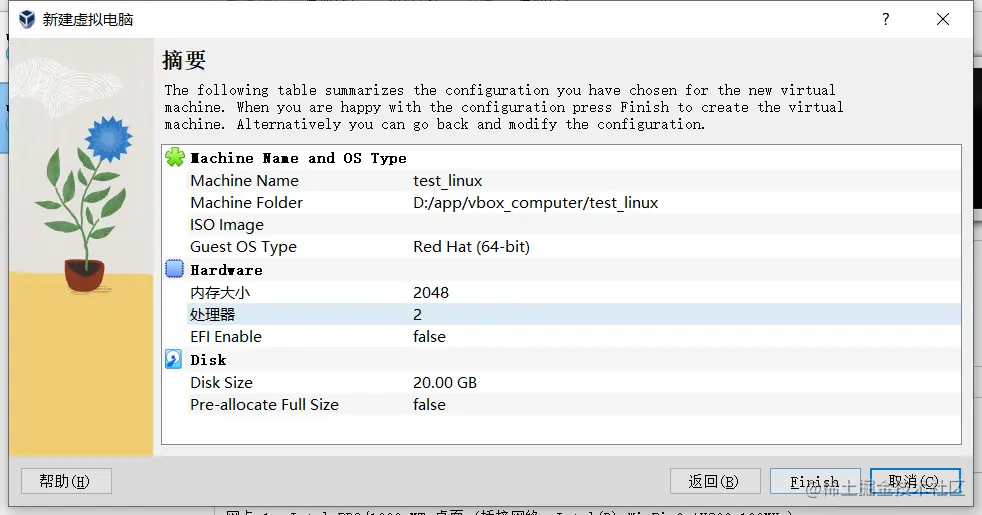Click the VirtualBox cube icon in title bar
This screenshot has width=982, height=515.
point(27,19)
